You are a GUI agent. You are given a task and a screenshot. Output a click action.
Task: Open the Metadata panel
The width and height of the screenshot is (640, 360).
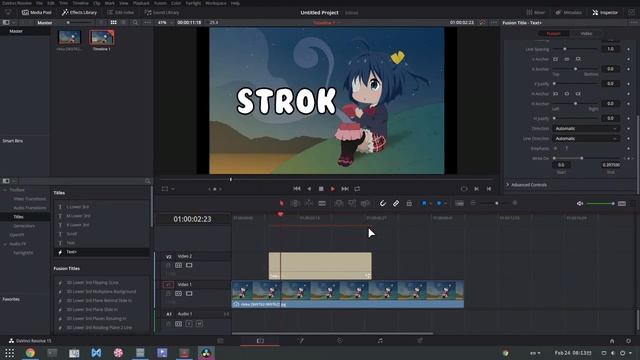click(x=568, y=13)
